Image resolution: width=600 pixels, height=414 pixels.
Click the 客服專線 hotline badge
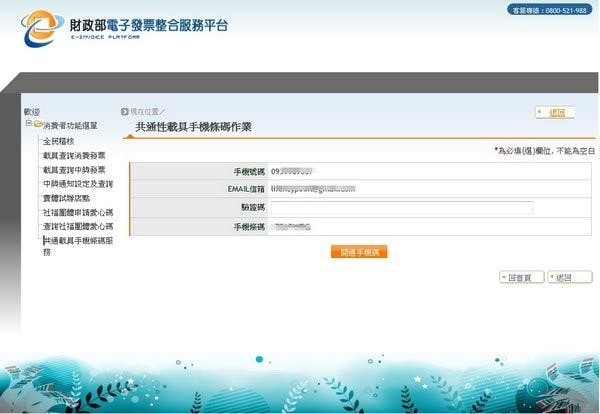(x=549, y=10)
